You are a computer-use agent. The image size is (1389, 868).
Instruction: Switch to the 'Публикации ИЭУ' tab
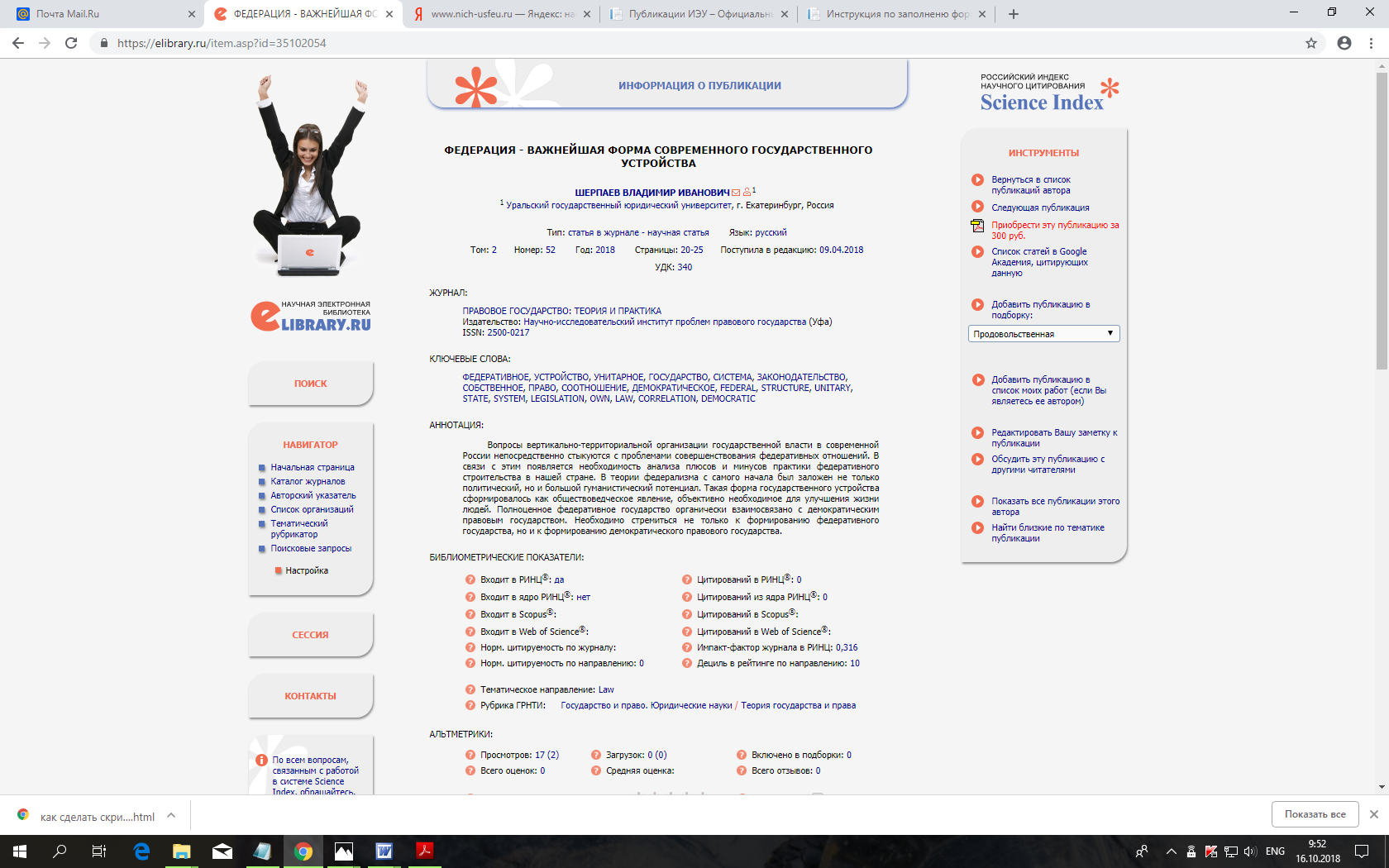(699, 14)
